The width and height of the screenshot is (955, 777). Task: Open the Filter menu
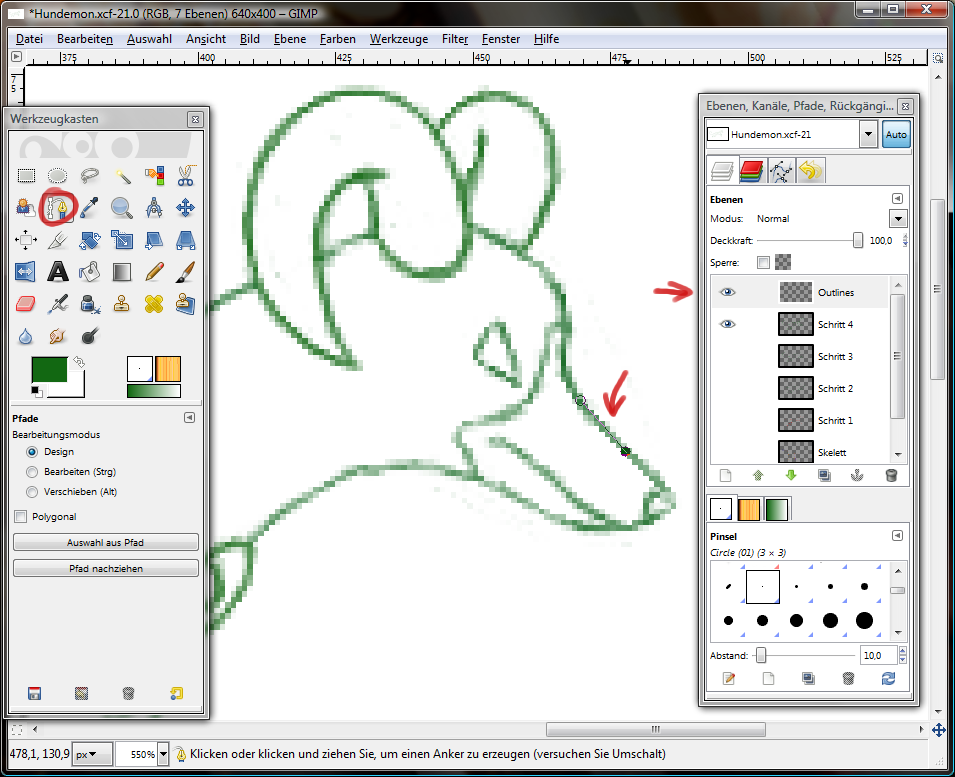455,39
